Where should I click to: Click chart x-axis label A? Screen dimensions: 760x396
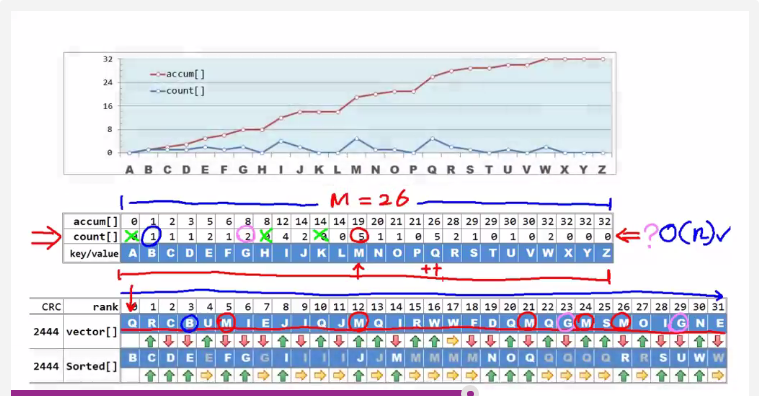coord(129,170)
